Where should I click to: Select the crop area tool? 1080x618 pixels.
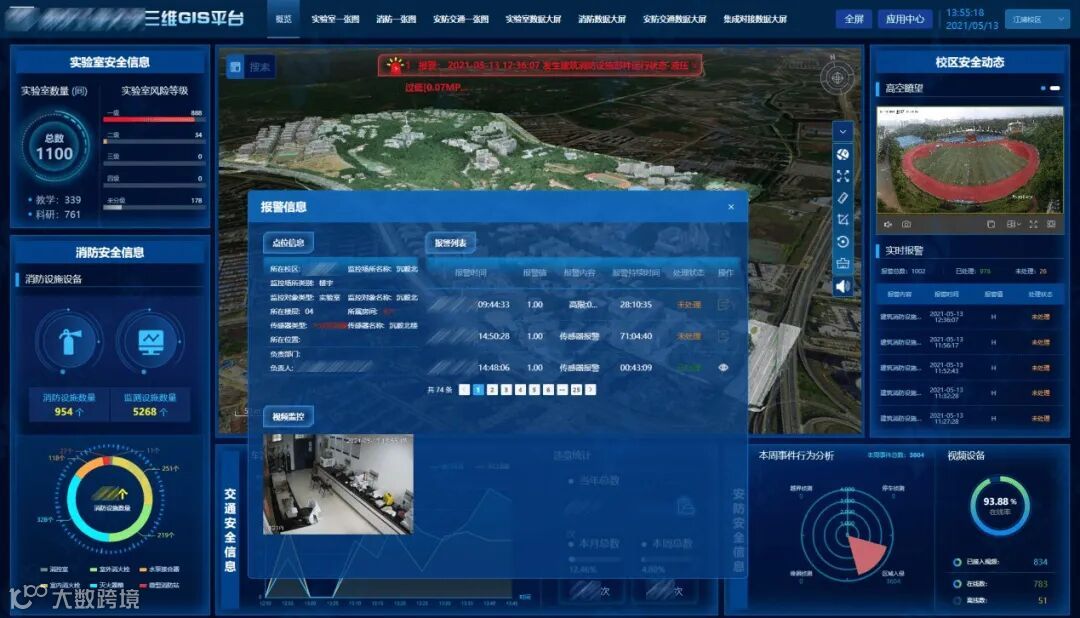click(x=842, y=220)
